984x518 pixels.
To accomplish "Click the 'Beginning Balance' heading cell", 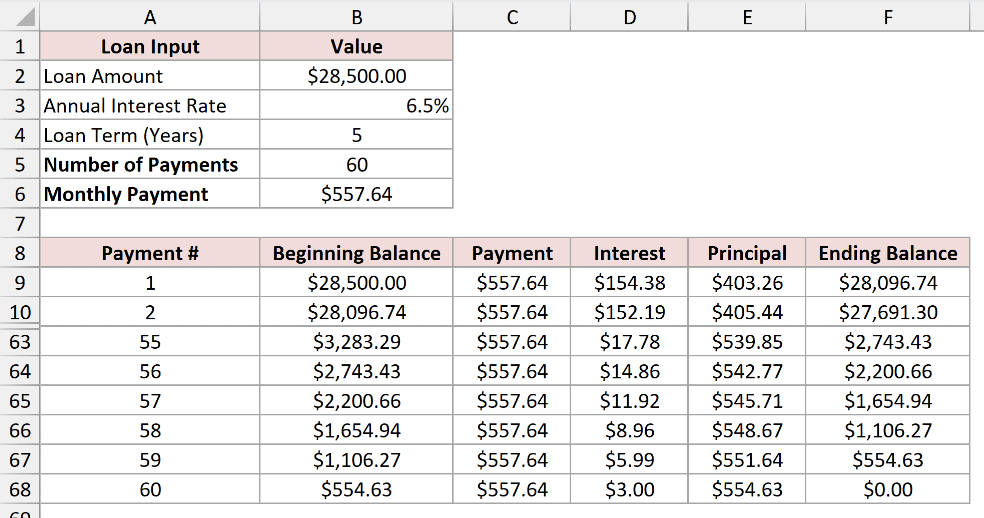I will click(356, 253).
